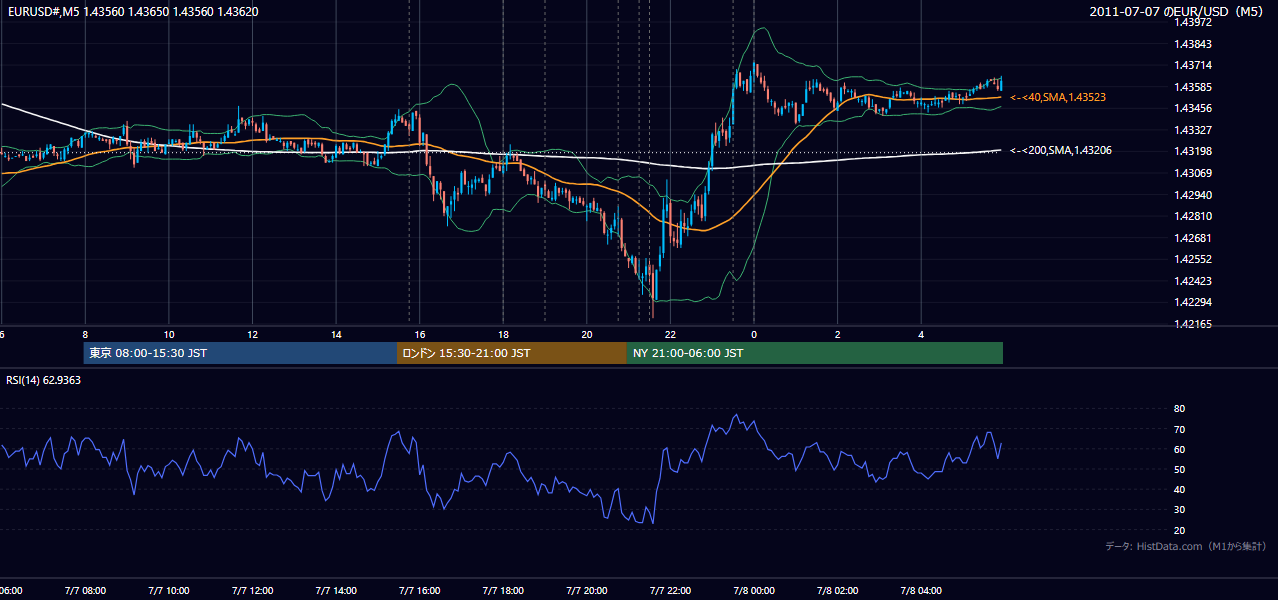Screen dimensions: 1278x600
Task: Click the bottom time label 7/7 14:00
Action: pyautogui.click(x=336, y=591)
